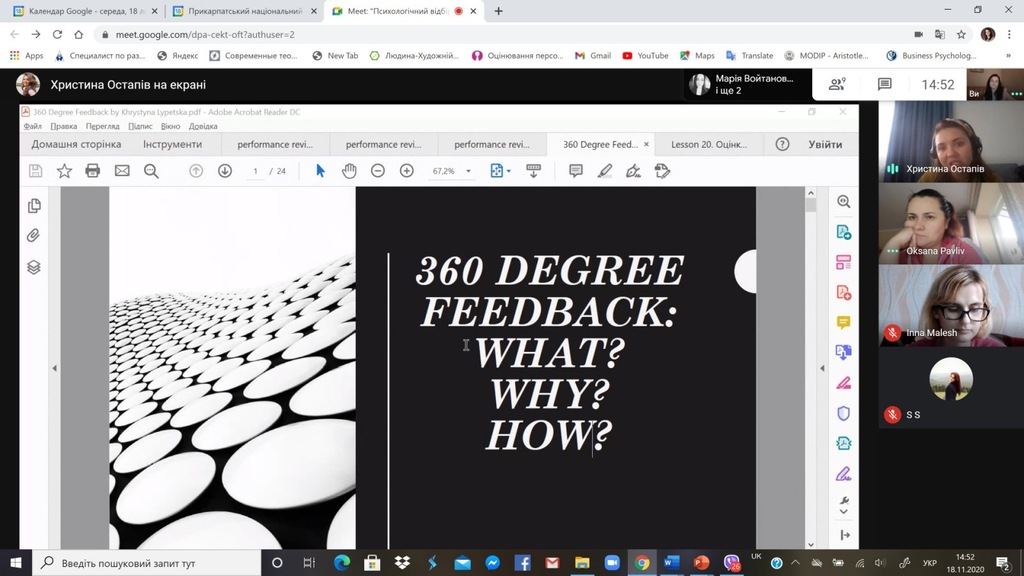This screenshot has height=576, width=1024.
Task: Click the zoom out minus icon
Action: tap(378, 171)
